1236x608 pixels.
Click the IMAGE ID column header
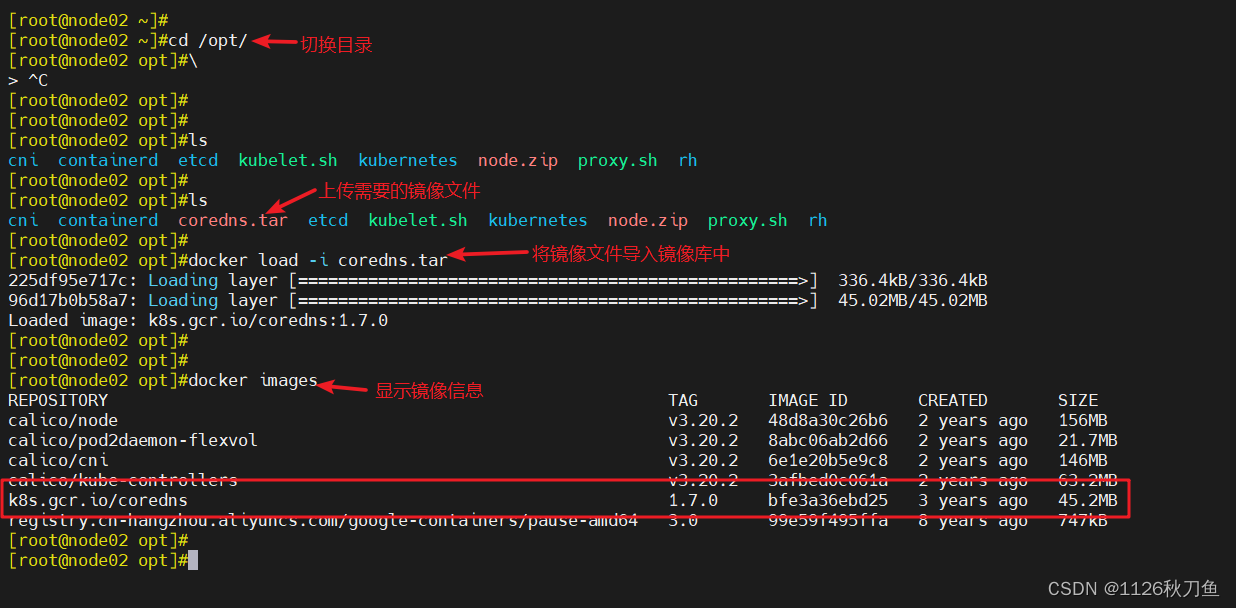808,400
